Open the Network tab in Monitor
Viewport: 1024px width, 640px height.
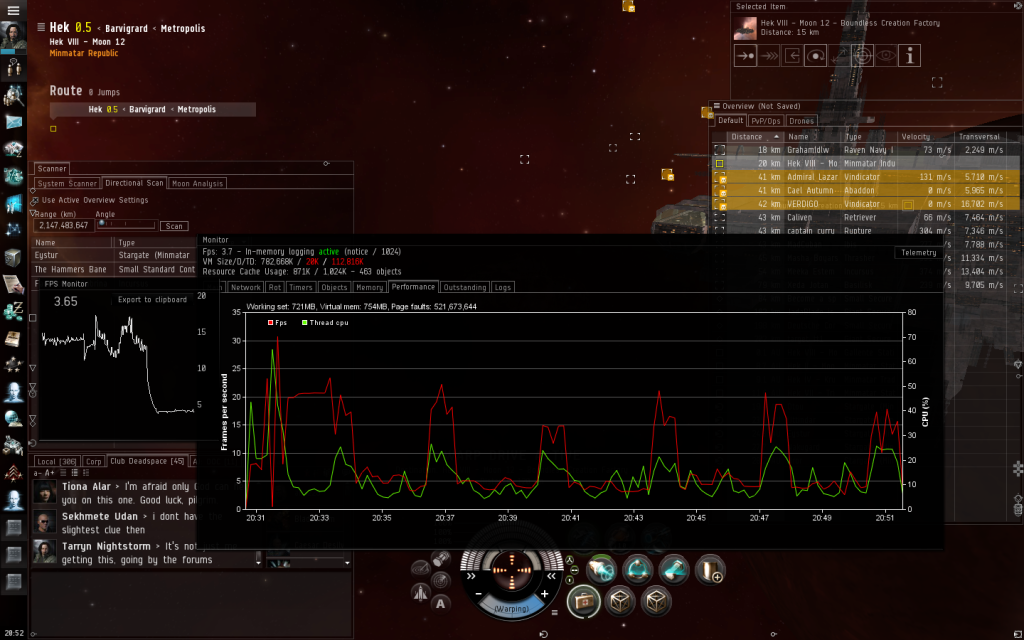coord(246,287)
